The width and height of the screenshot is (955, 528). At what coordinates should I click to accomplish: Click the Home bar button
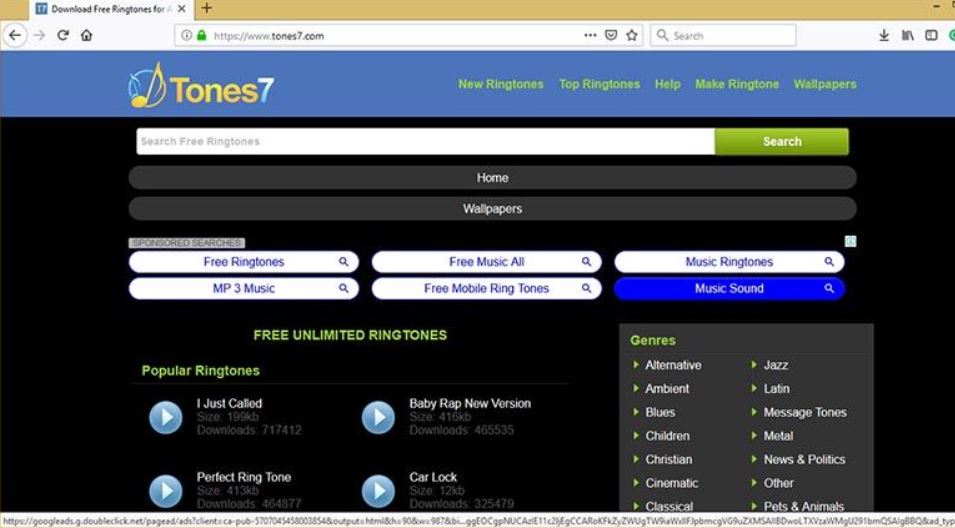[492, 178]
